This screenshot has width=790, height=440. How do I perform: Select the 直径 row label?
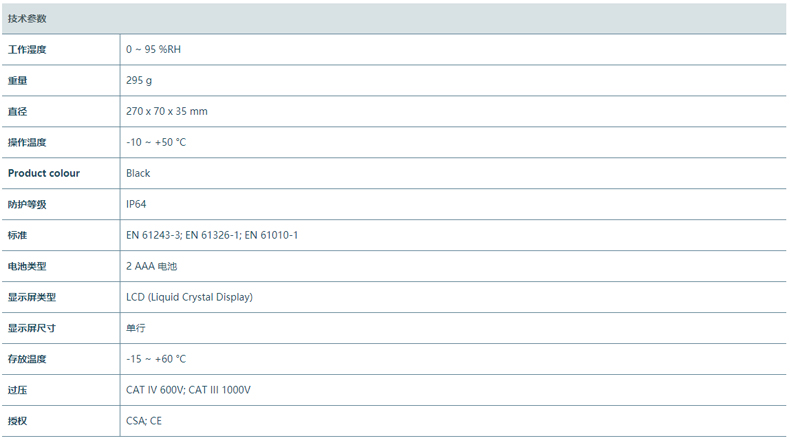click(17, 111)
